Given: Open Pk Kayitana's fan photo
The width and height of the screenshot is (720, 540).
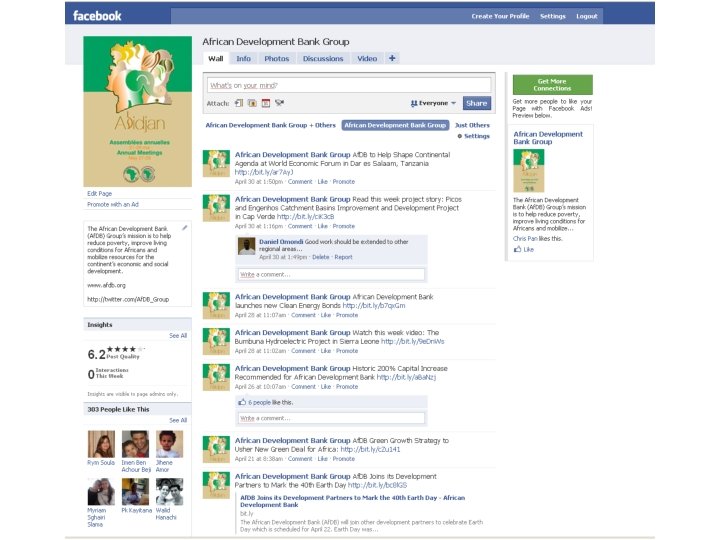Looking at the screenshot, I should 135,492.
